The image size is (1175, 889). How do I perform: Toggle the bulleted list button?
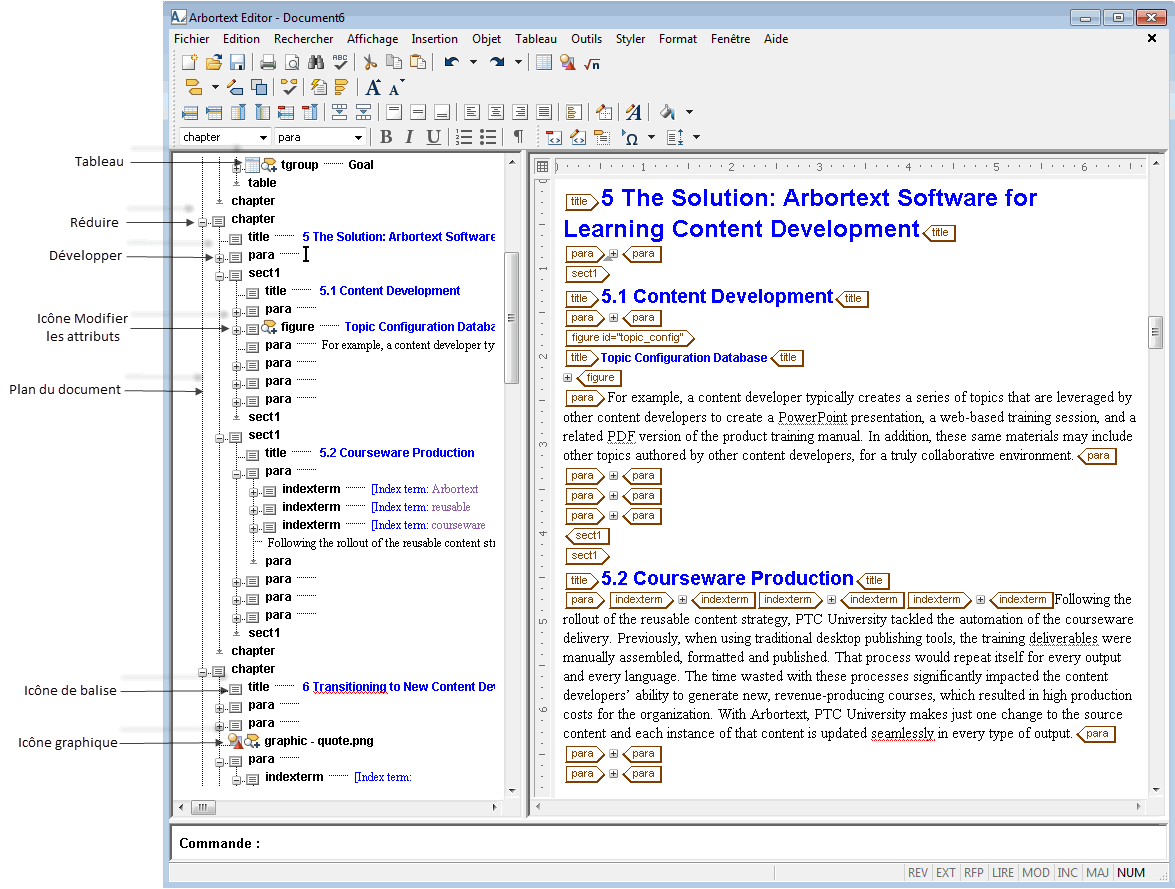pyautogui.click(x=488, y=137)
